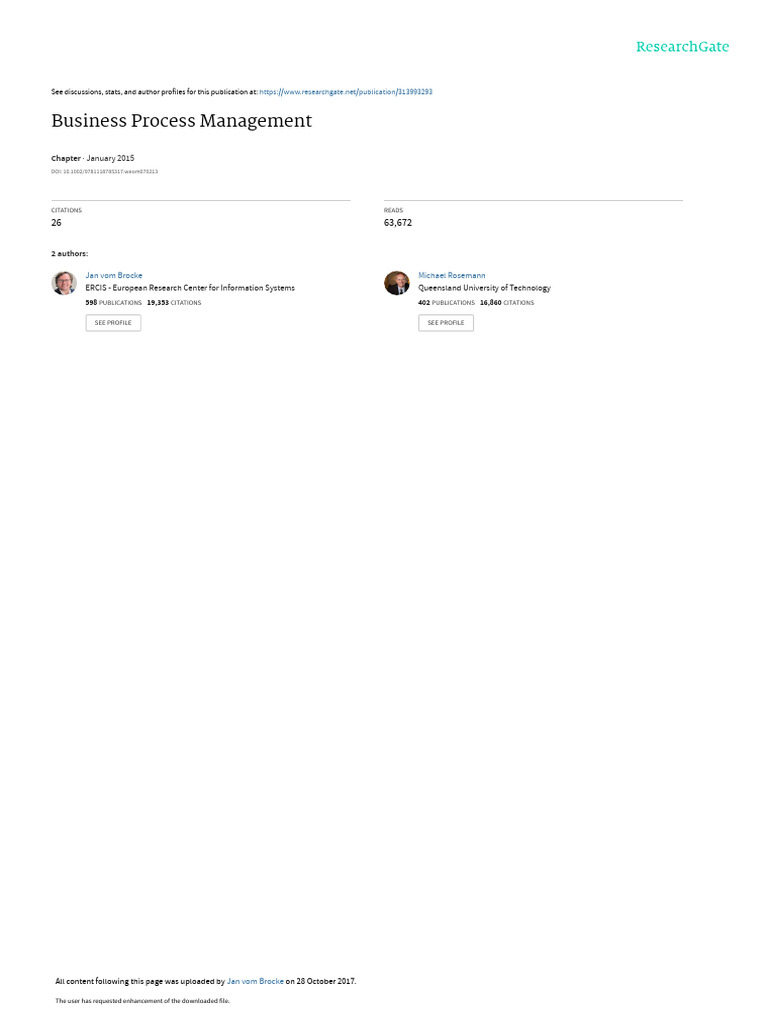Image resolution: width=768 pixels, height=1024 pixels.
Task: Click the 19,353 citations stat
Action: [x=174, y=303]
